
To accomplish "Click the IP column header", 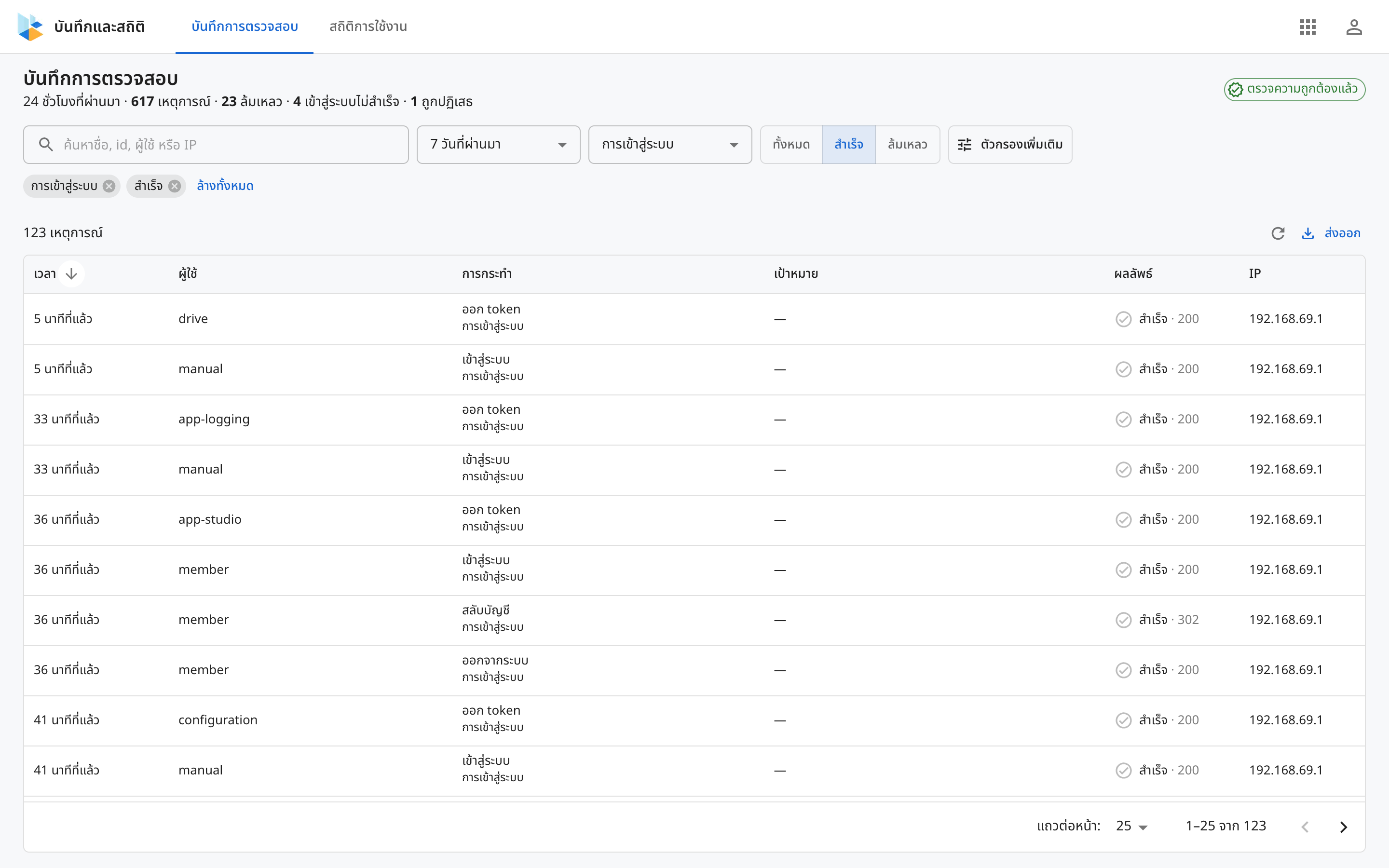I will 1255,274.
